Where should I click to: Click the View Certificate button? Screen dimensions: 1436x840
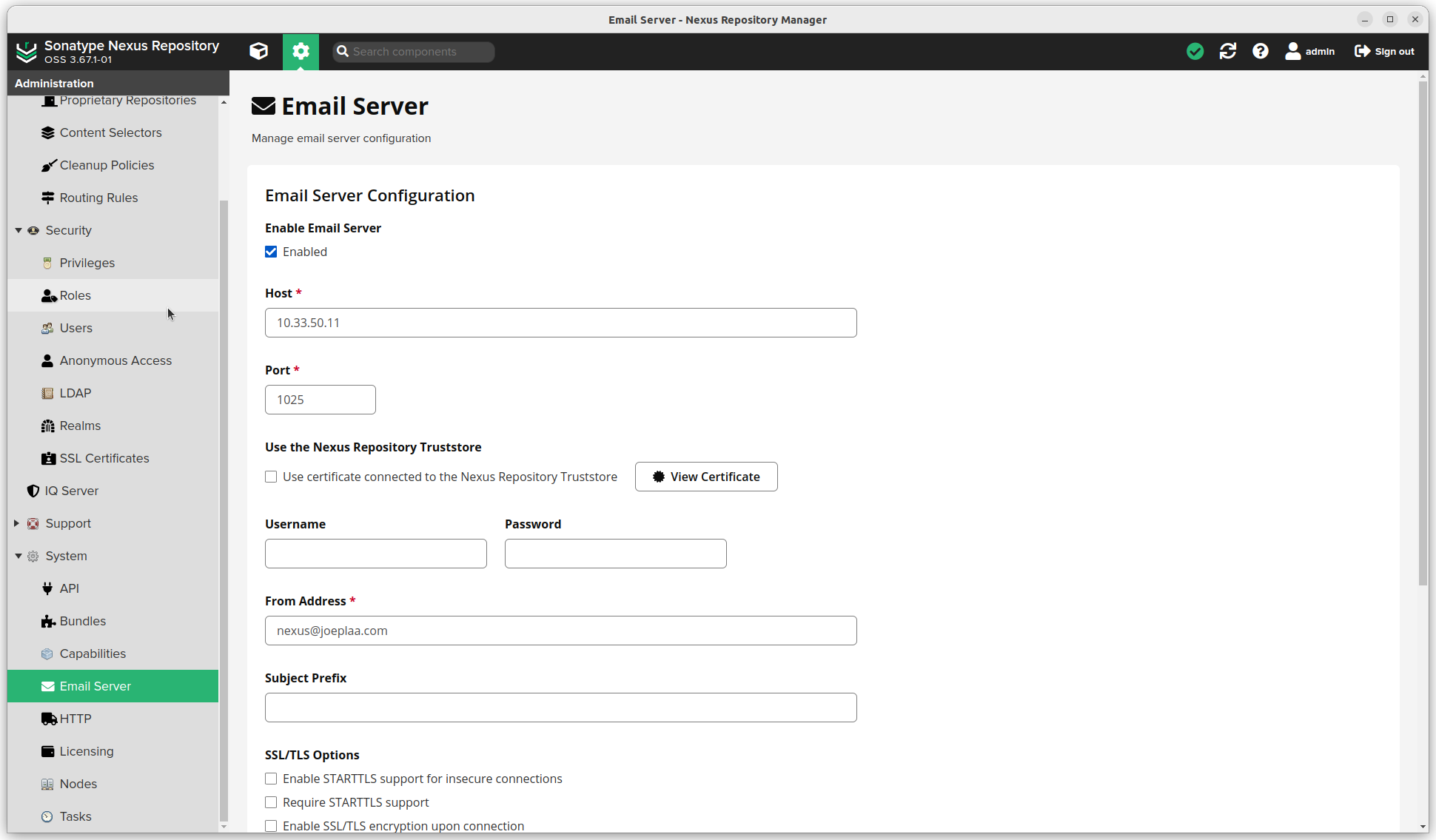(x=706, y=477)
